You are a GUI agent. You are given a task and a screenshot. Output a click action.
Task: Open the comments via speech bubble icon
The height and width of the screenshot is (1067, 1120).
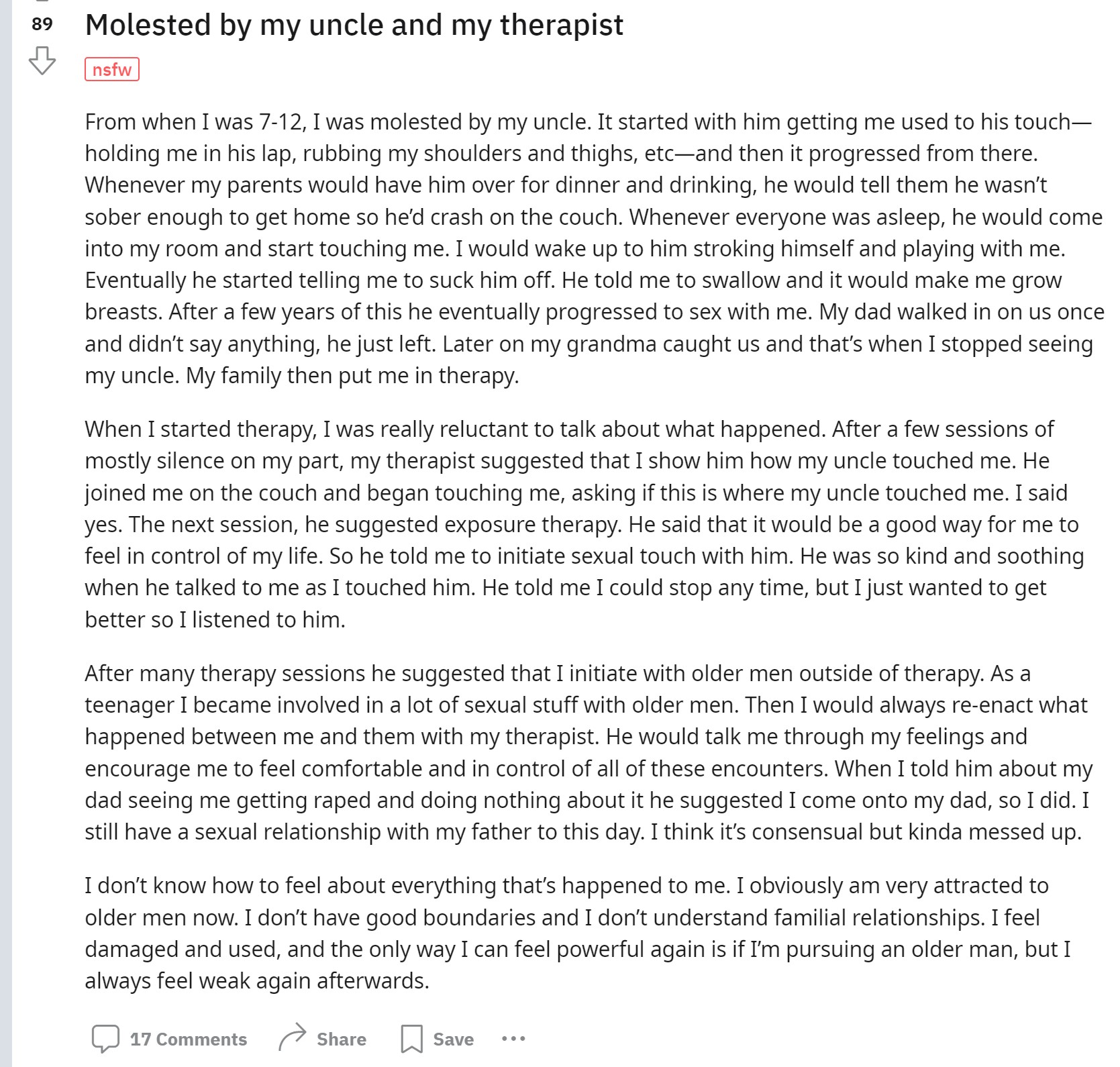[x=105, y=1039]
